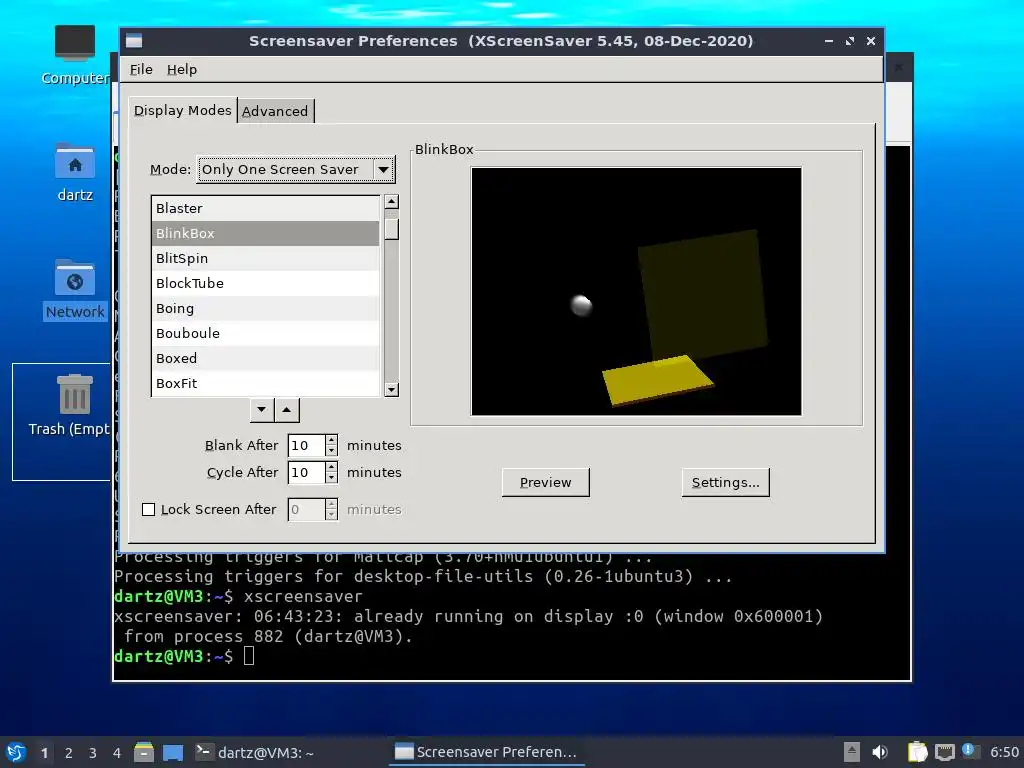Choose Boing screensaver
The height and width of the screenshot is (768, 1024).
click(265, 308)
